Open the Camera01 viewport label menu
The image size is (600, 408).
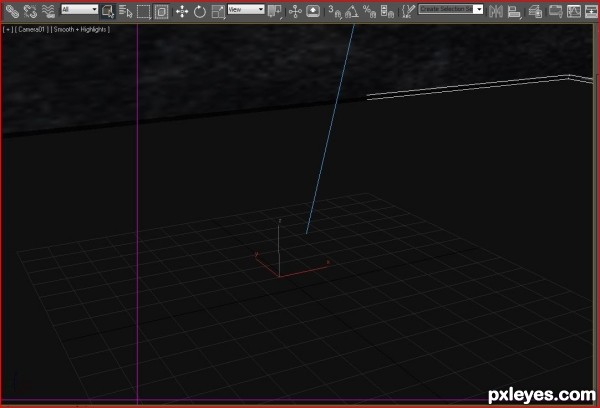click(x=32, y=29)
